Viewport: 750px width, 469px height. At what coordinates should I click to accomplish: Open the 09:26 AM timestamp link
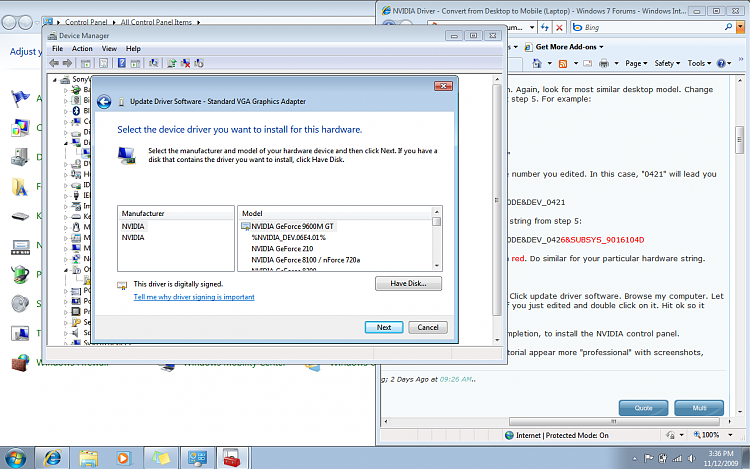point(455,379)
